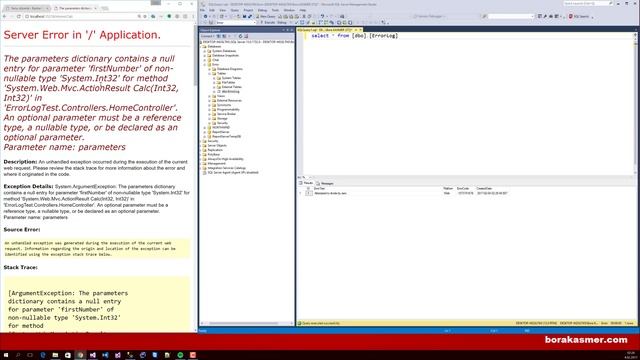Close the SQL query editor tab
640x360 pixels.
[x=360, y=30]
